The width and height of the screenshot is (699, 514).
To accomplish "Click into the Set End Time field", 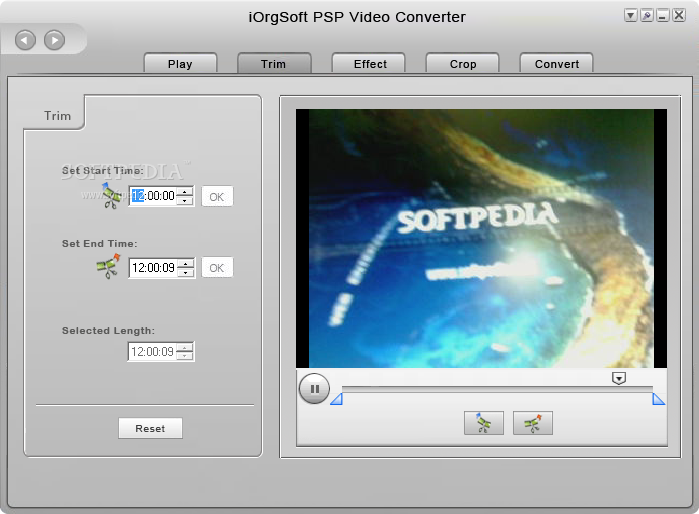I will (153, 268).
